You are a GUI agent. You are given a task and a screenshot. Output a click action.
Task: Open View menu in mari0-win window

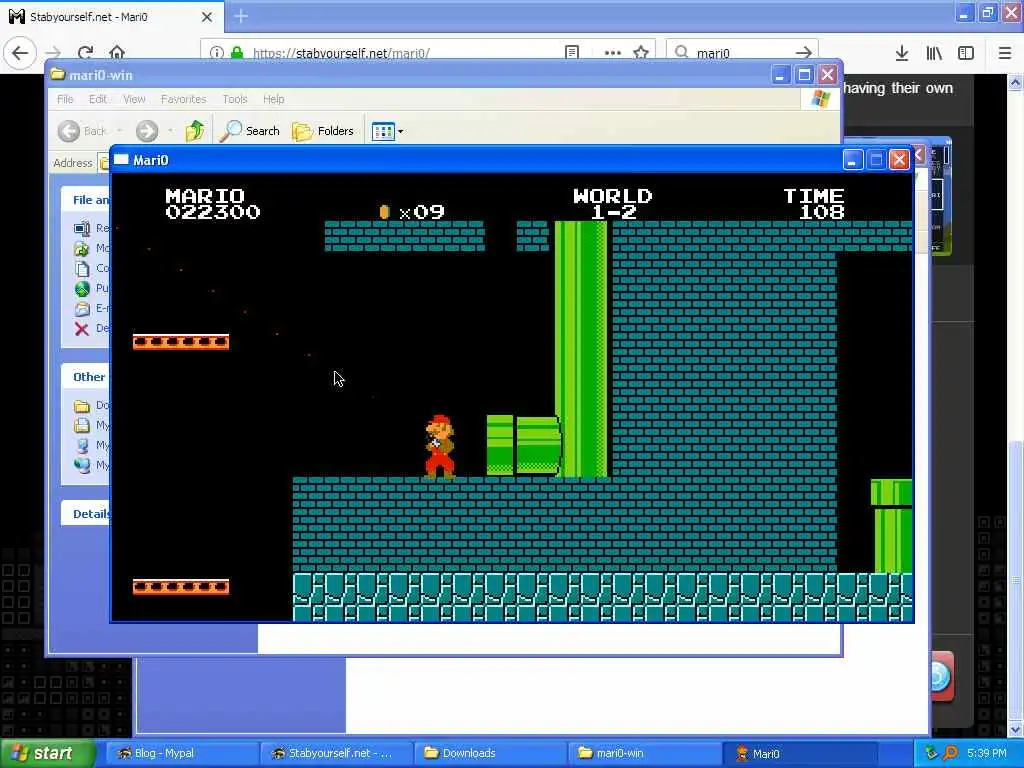[134, 99]
